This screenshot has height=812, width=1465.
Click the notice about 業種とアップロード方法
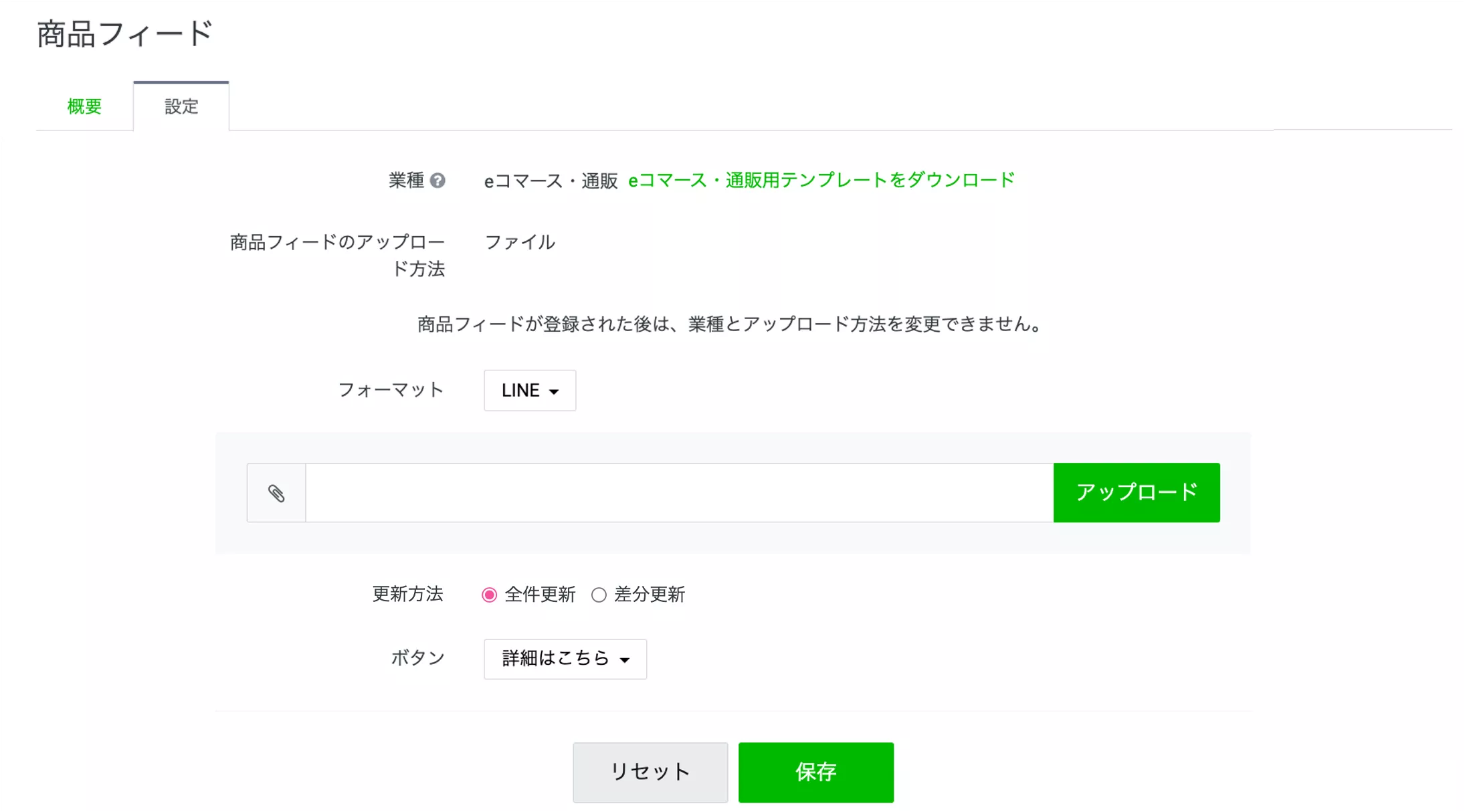729,324
